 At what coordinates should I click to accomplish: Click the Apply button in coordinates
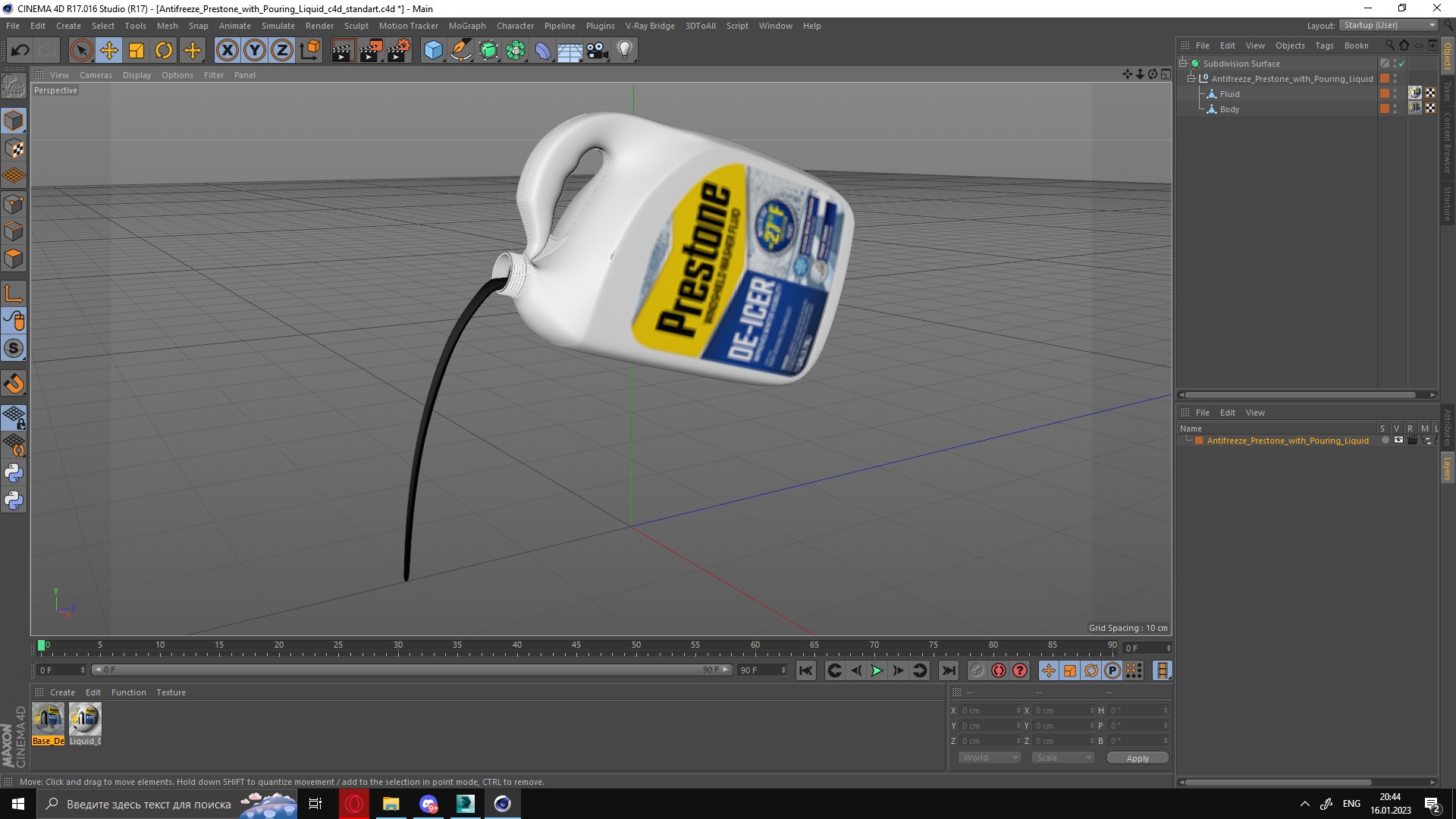click(x=1137, y=758)
